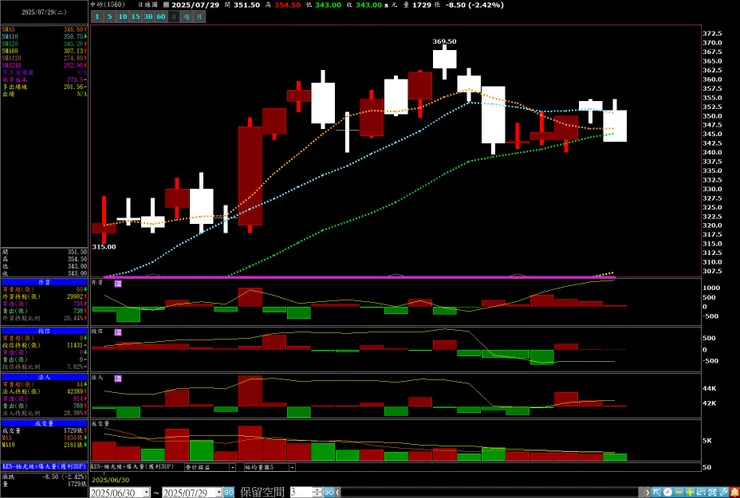
Task: Click the SMA5 value row
Action: 44,29
